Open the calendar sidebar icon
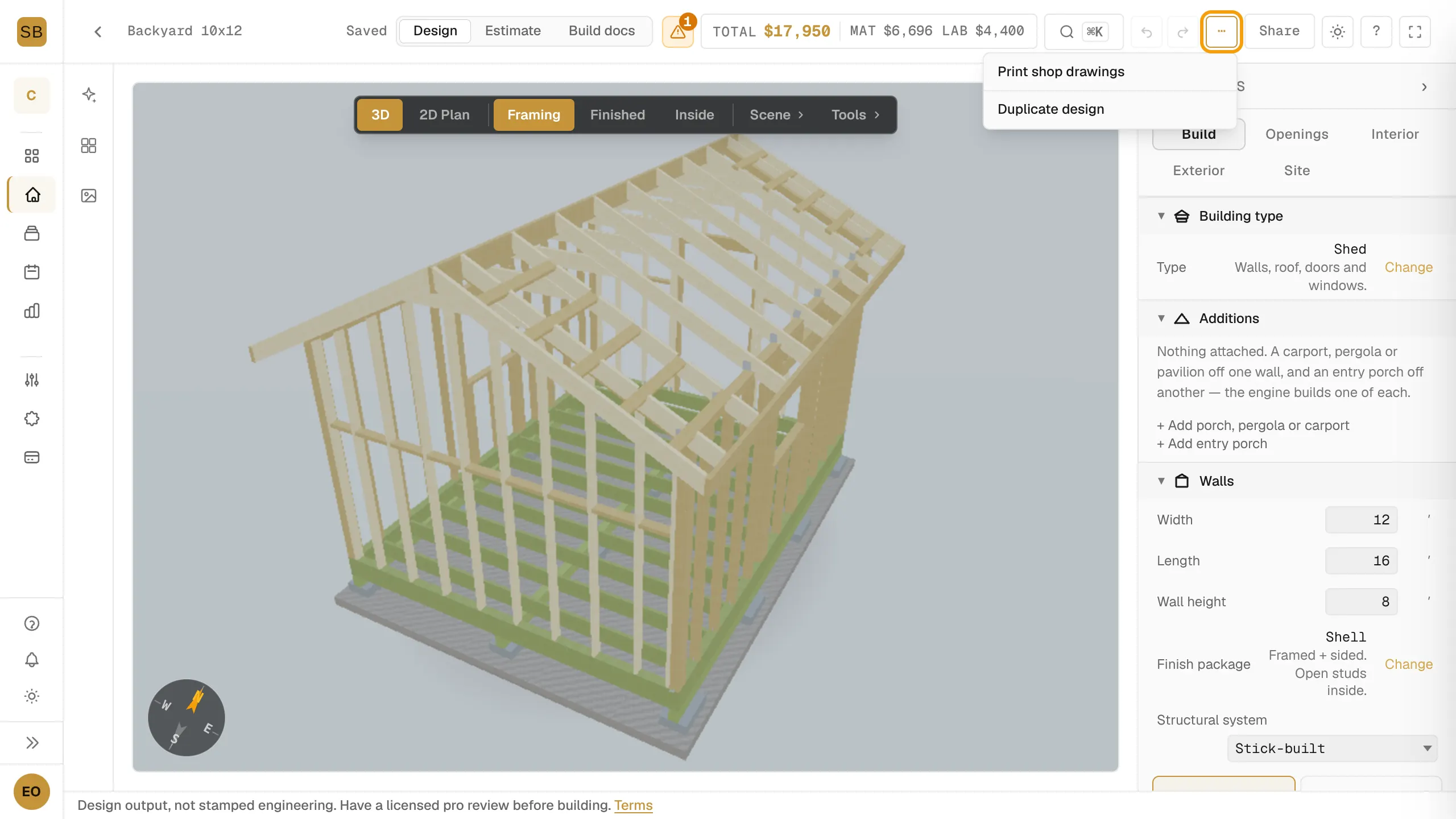Viewport: 1456px width, 819px height. [32, 272]
